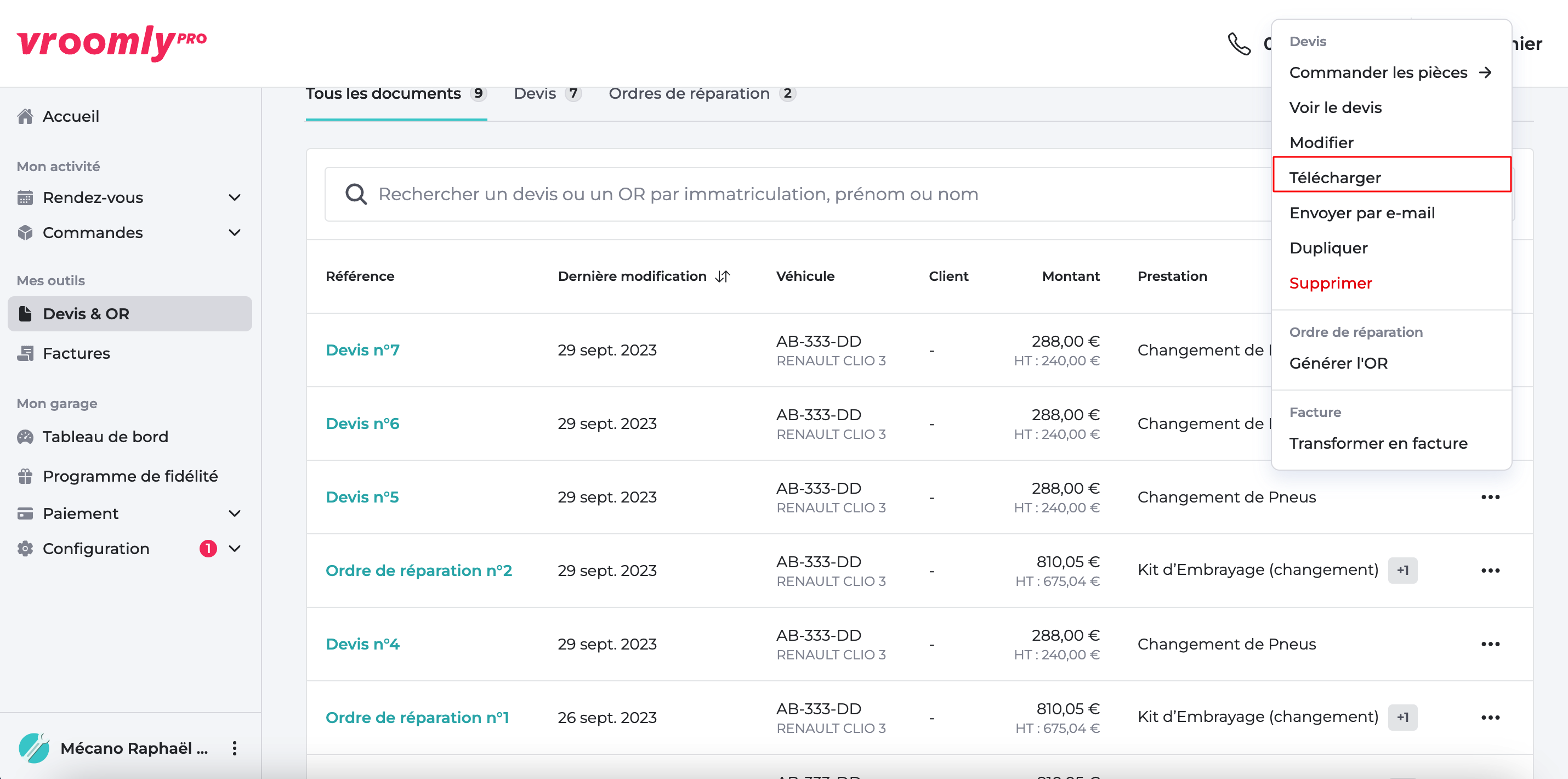Click the Factures invoice icon
1568x779 pixels.
point(25,353)
